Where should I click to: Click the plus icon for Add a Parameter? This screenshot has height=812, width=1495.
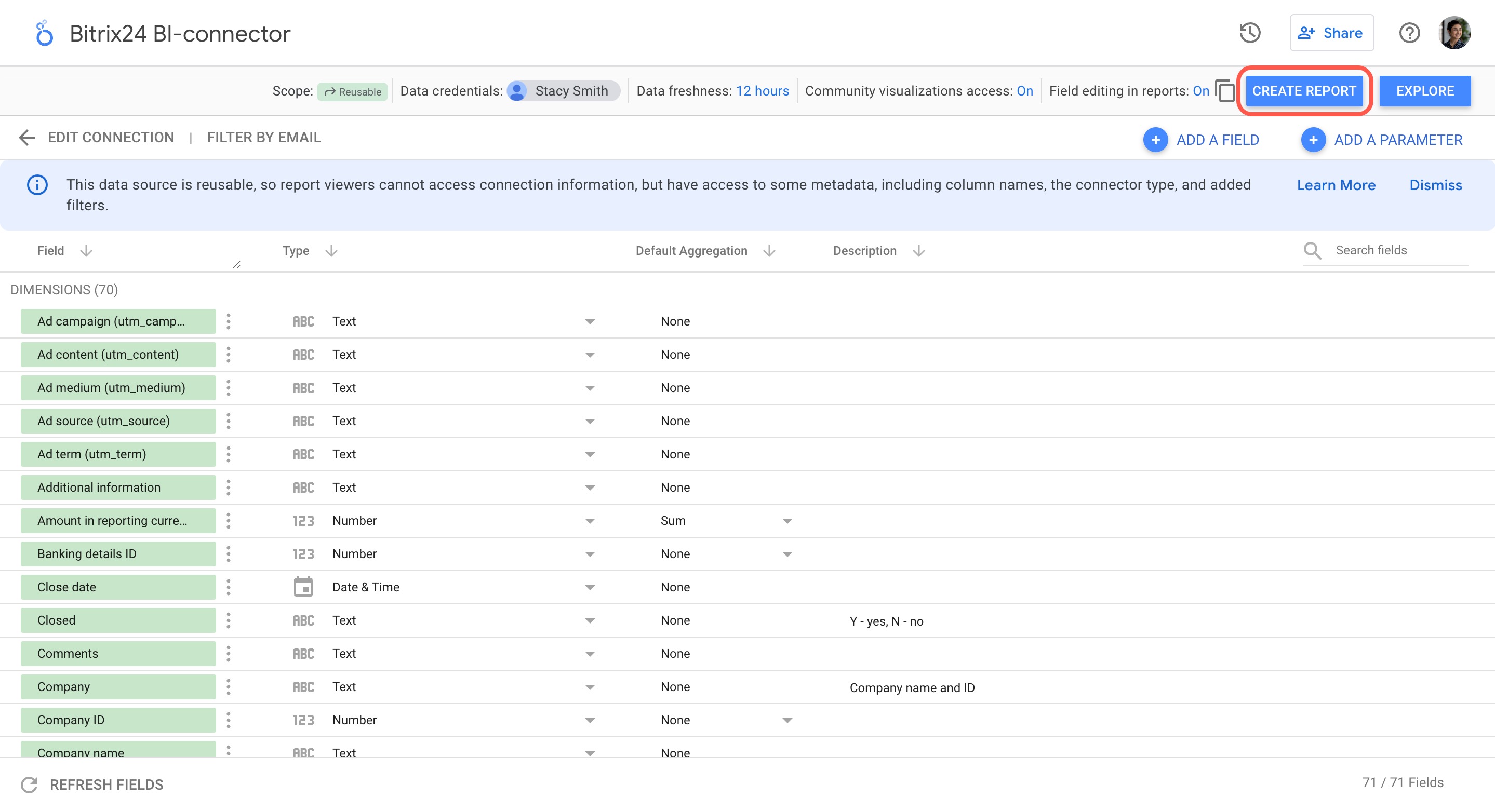tap(1313, 140)
